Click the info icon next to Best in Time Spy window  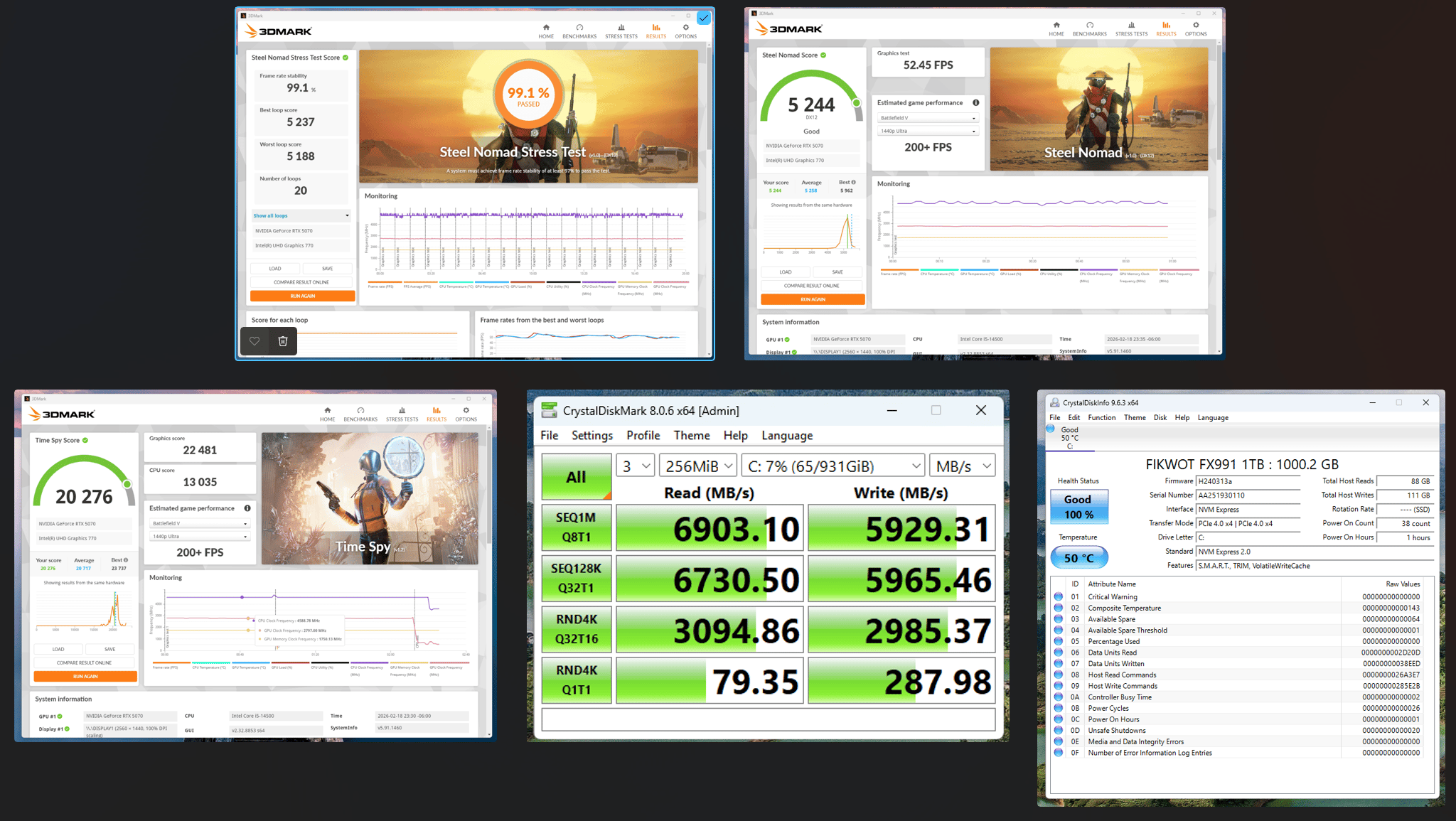click(126, 560)
